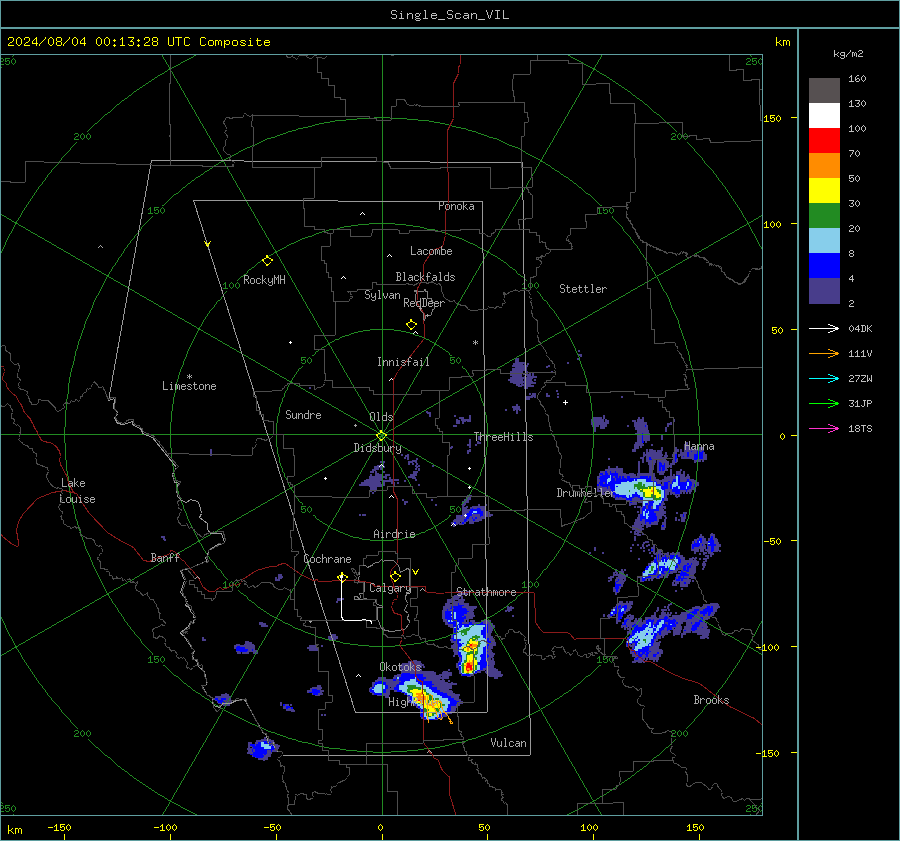Click the Sundre label
The image size is (900, 841).
pos(303,414)
